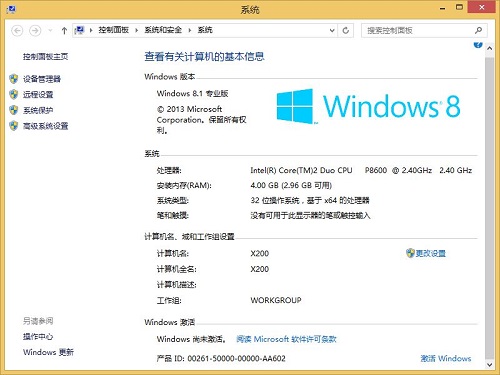Image resolution: width=500 pixels, height=375 pixels.
Task: Open Windows 更新 link
Action: point(48,352)
